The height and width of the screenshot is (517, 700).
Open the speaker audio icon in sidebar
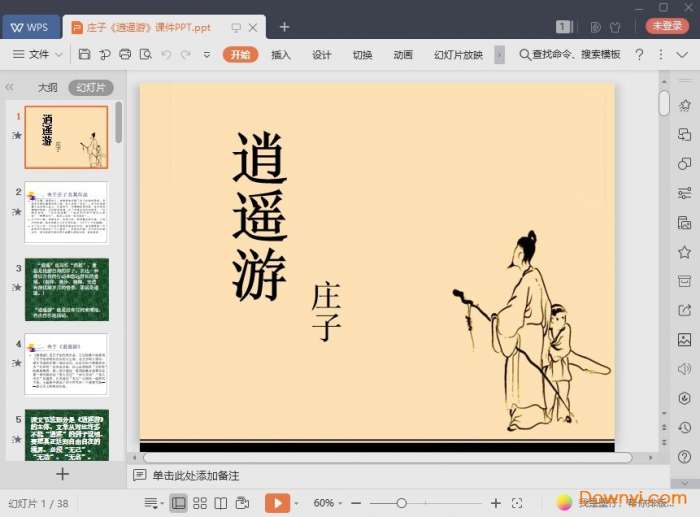pyautogui.click(x=684, y=369)
